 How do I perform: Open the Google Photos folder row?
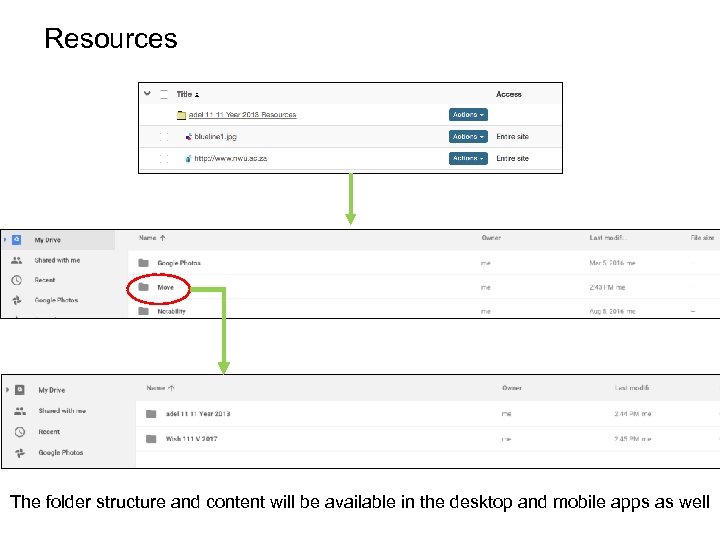coord(422,263)
